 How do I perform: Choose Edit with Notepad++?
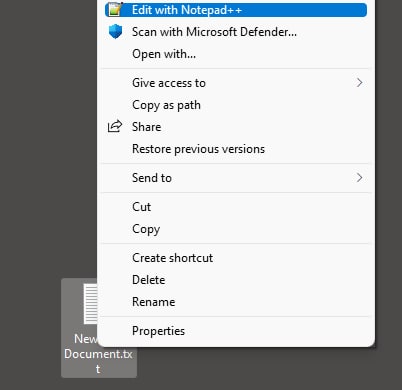click(x=236, y=10)
